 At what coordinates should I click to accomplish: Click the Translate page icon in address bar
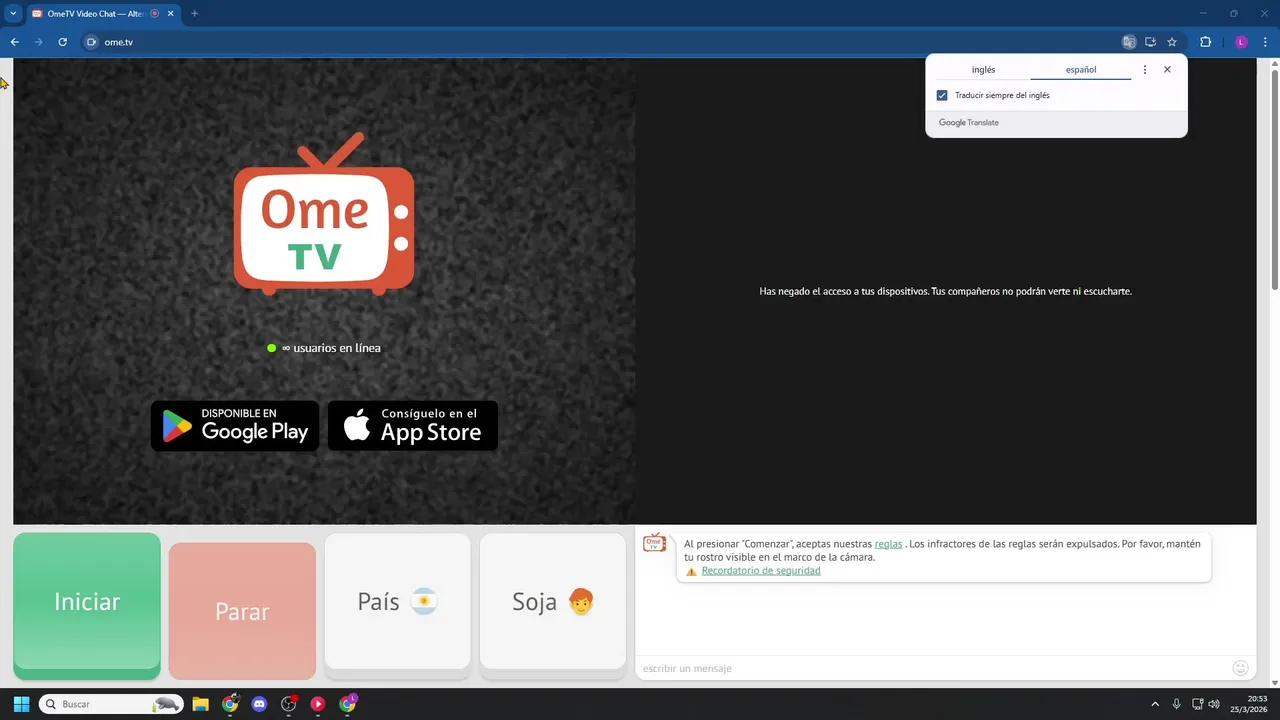[1129, 42]
